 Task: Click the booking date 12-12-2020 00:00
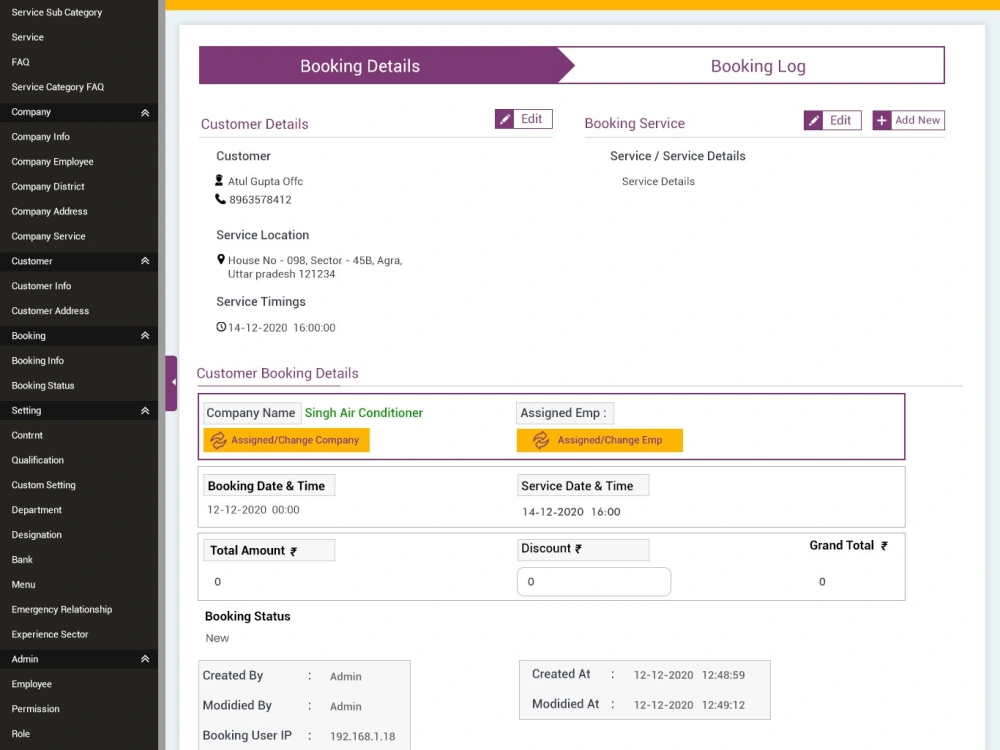point(253,510)
